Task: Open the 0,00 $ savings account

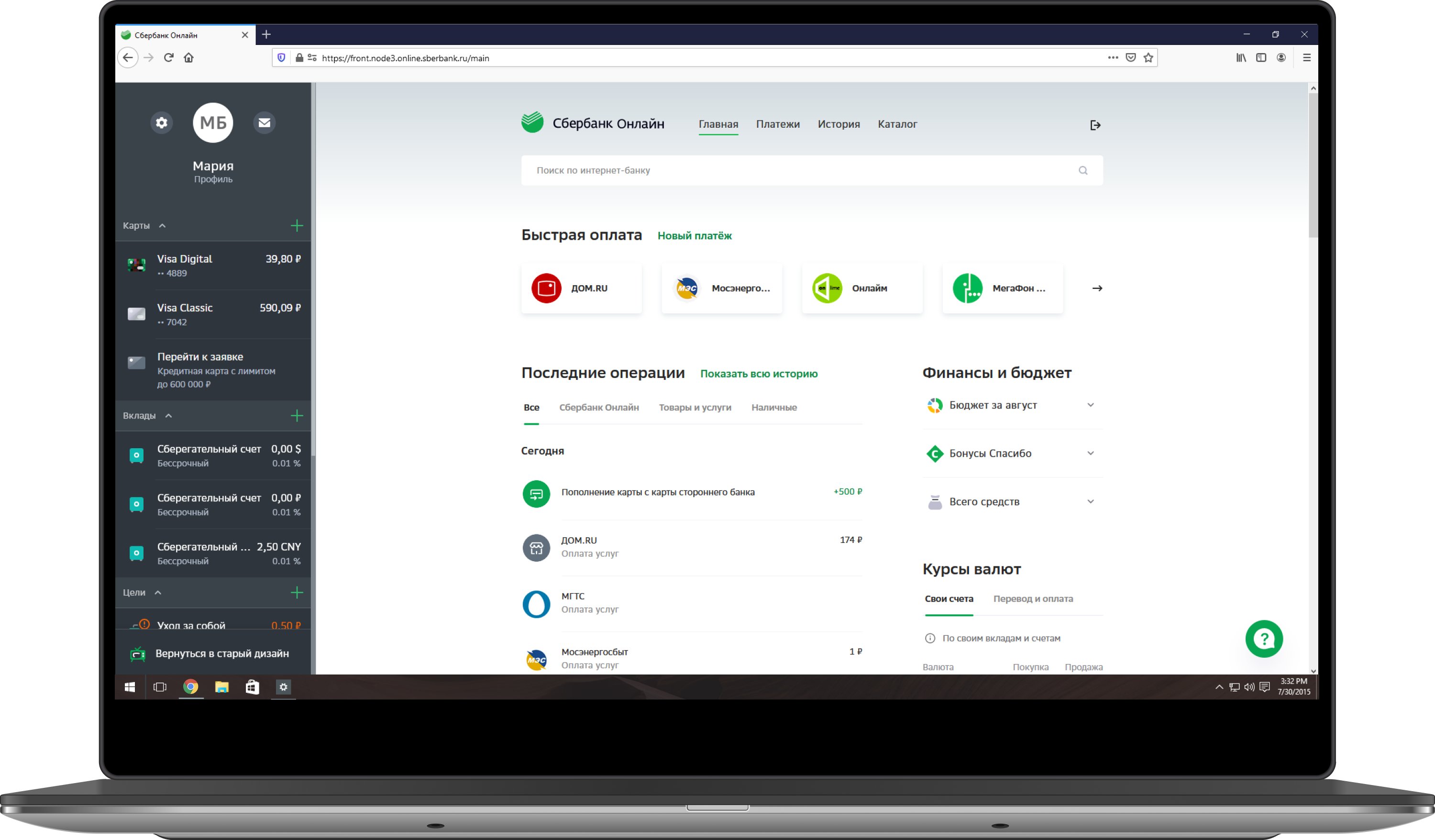Action: (x=213, y=455)
